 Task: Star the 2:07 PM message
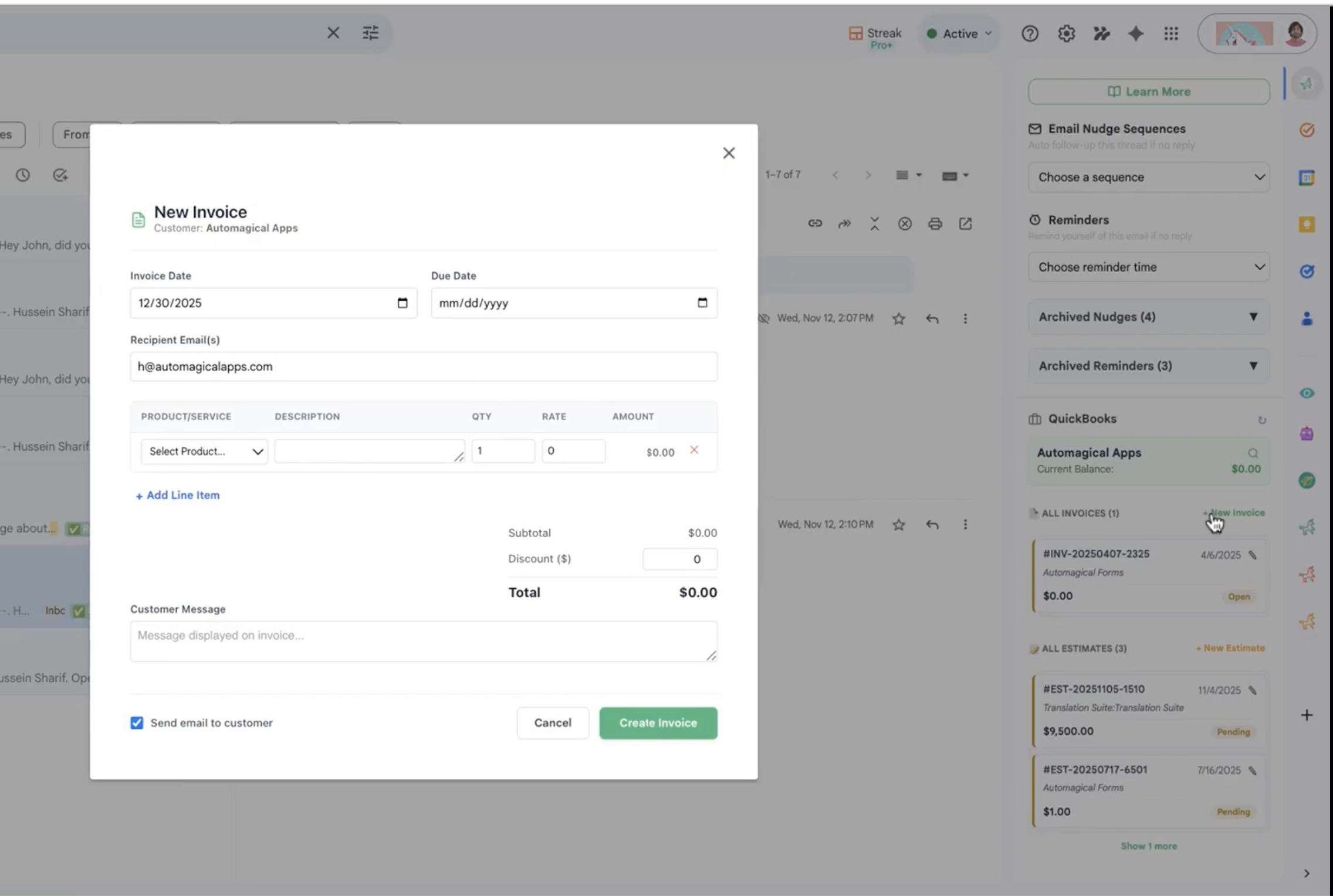pos(898,318)
